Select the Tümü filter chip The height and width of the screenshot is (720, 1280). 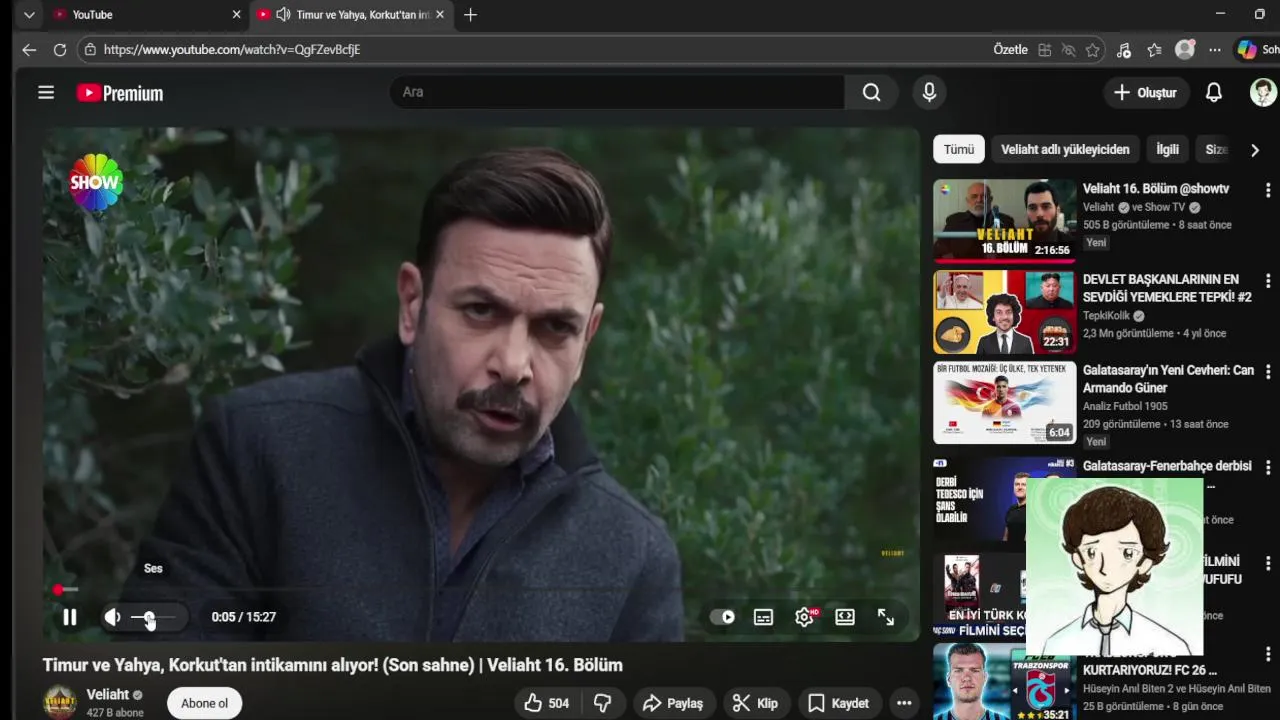[x=959, y=149]
